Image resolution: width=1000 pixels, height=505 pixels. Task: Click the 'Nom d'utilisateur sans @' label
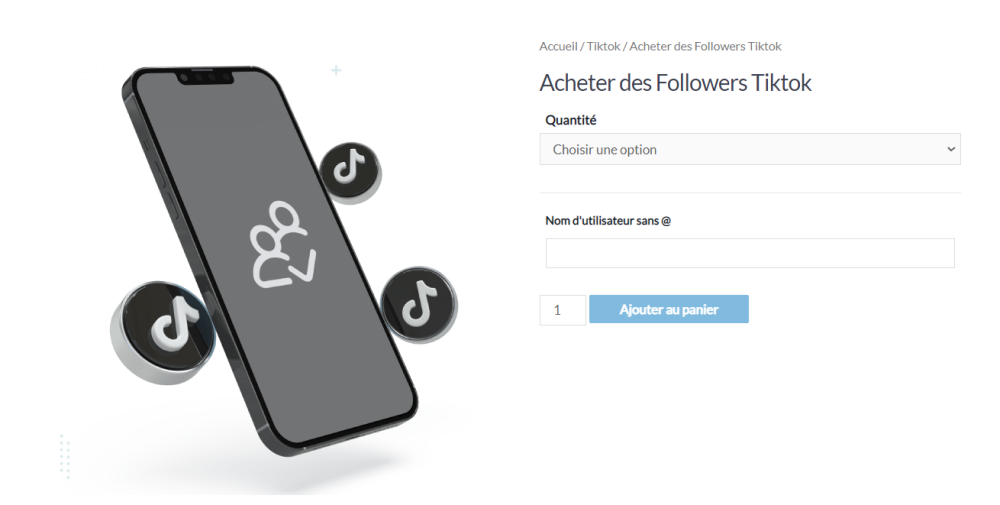[608, 221]
